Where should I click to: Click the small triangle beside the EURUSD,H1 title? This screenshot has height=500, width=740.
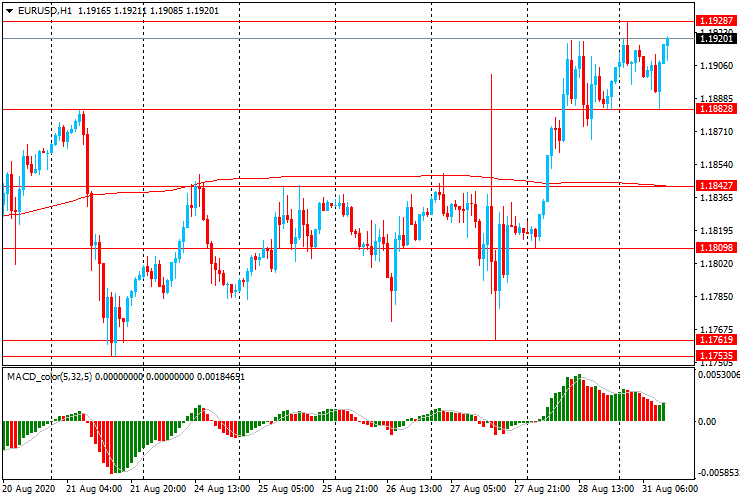8,10
